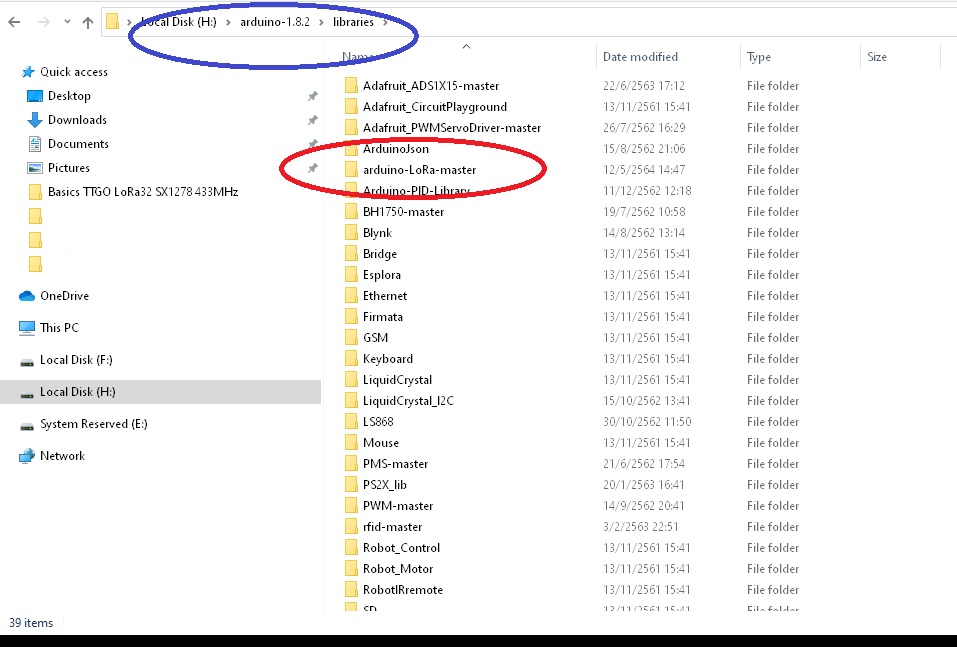Sort by Date modified column

(640, 57)
